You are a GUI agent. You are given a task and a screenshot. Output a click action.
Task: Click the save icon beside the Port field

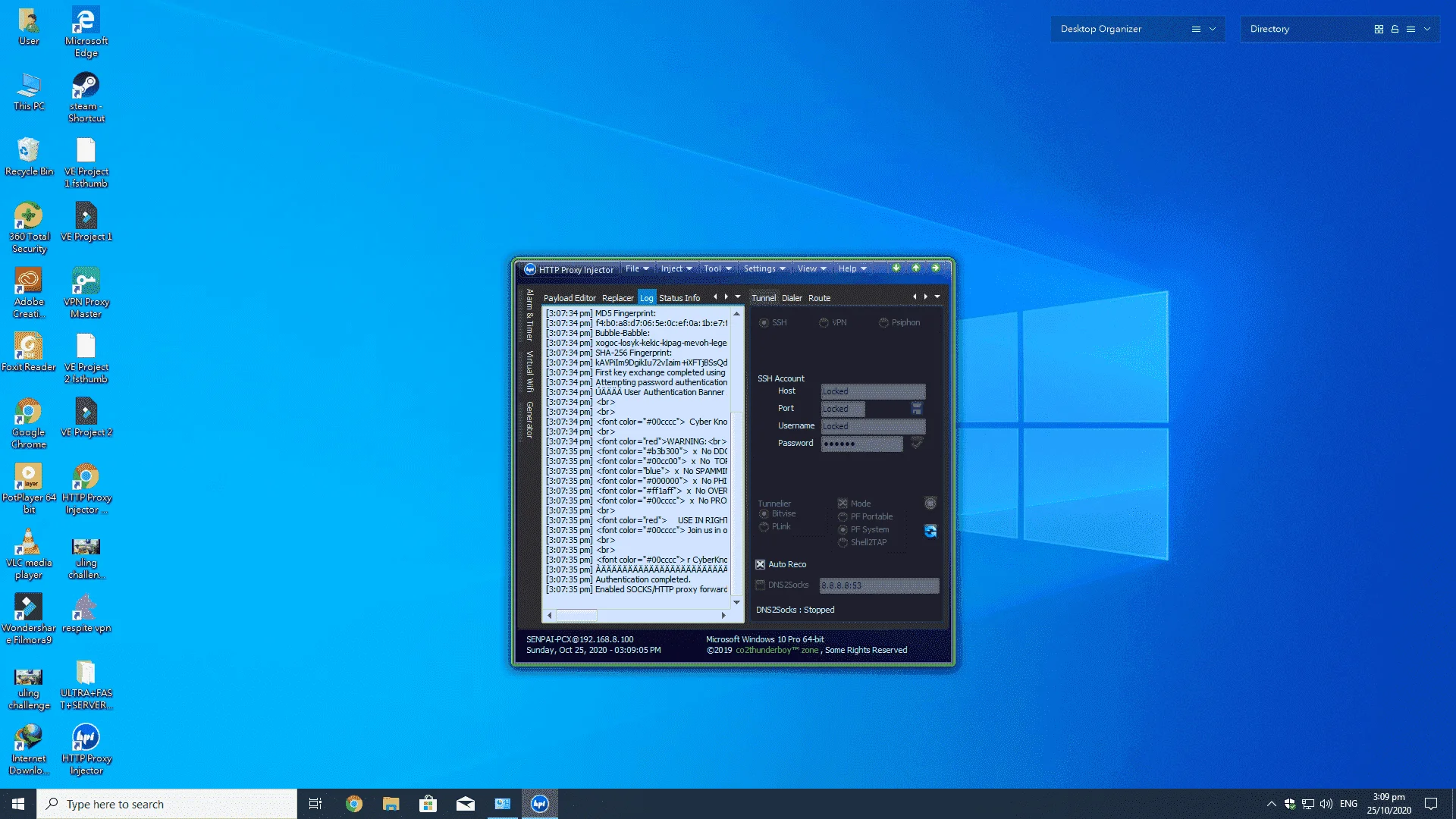(x=917, y=409)
